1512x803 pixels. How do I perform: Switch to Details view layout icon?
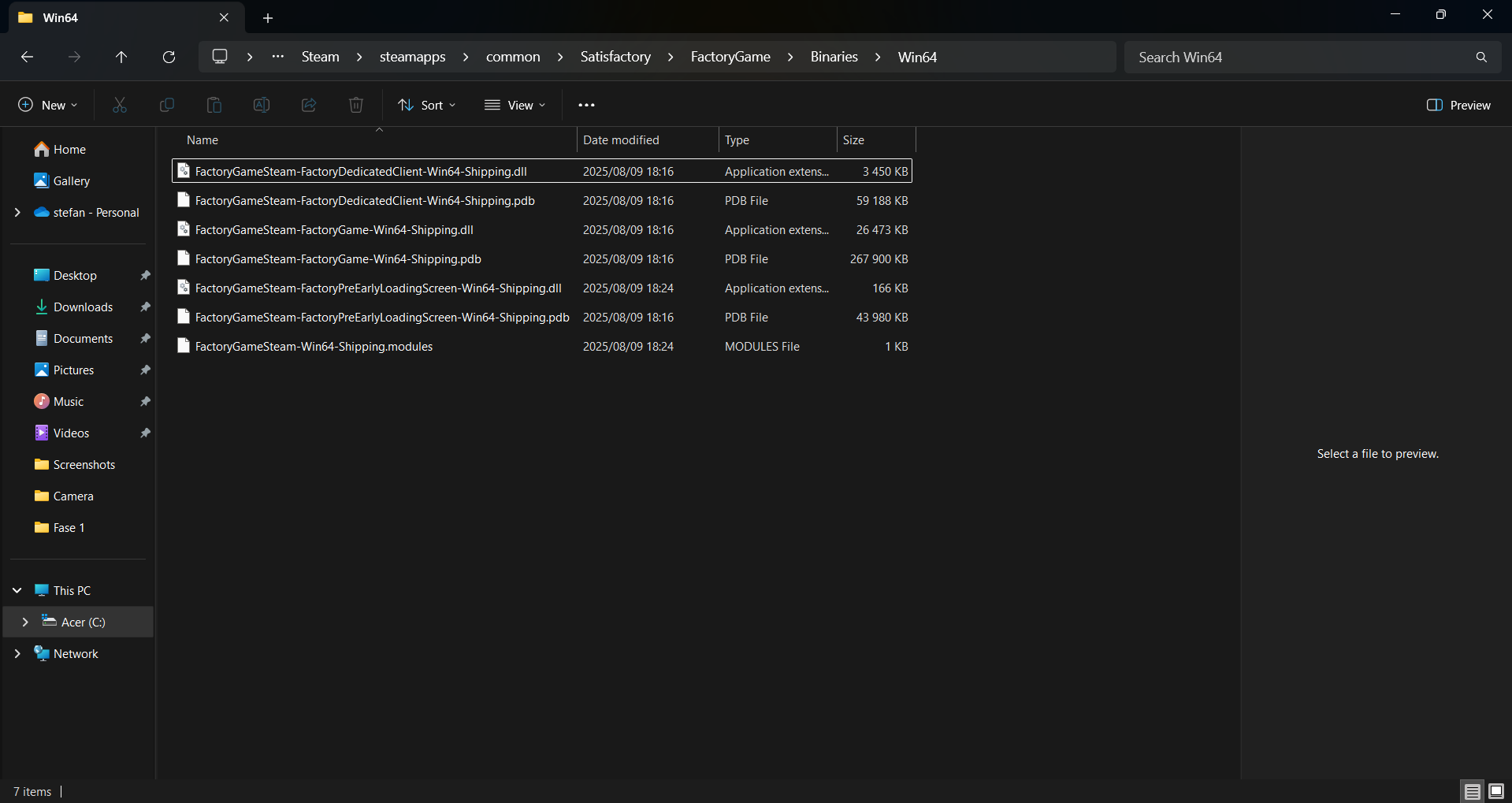pos(1472,791)
